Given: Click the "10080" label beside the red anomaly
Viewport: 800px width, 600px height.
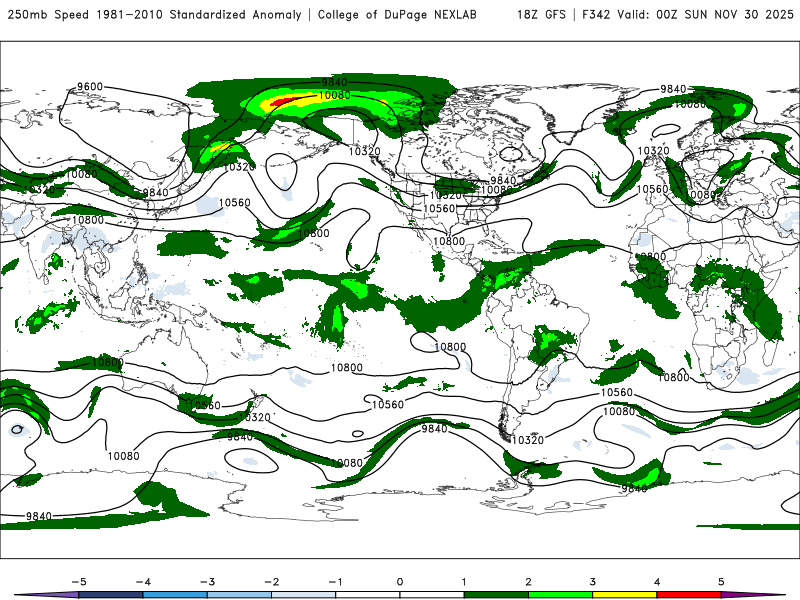Looking at the screenshot, I should tap(334, 95).
